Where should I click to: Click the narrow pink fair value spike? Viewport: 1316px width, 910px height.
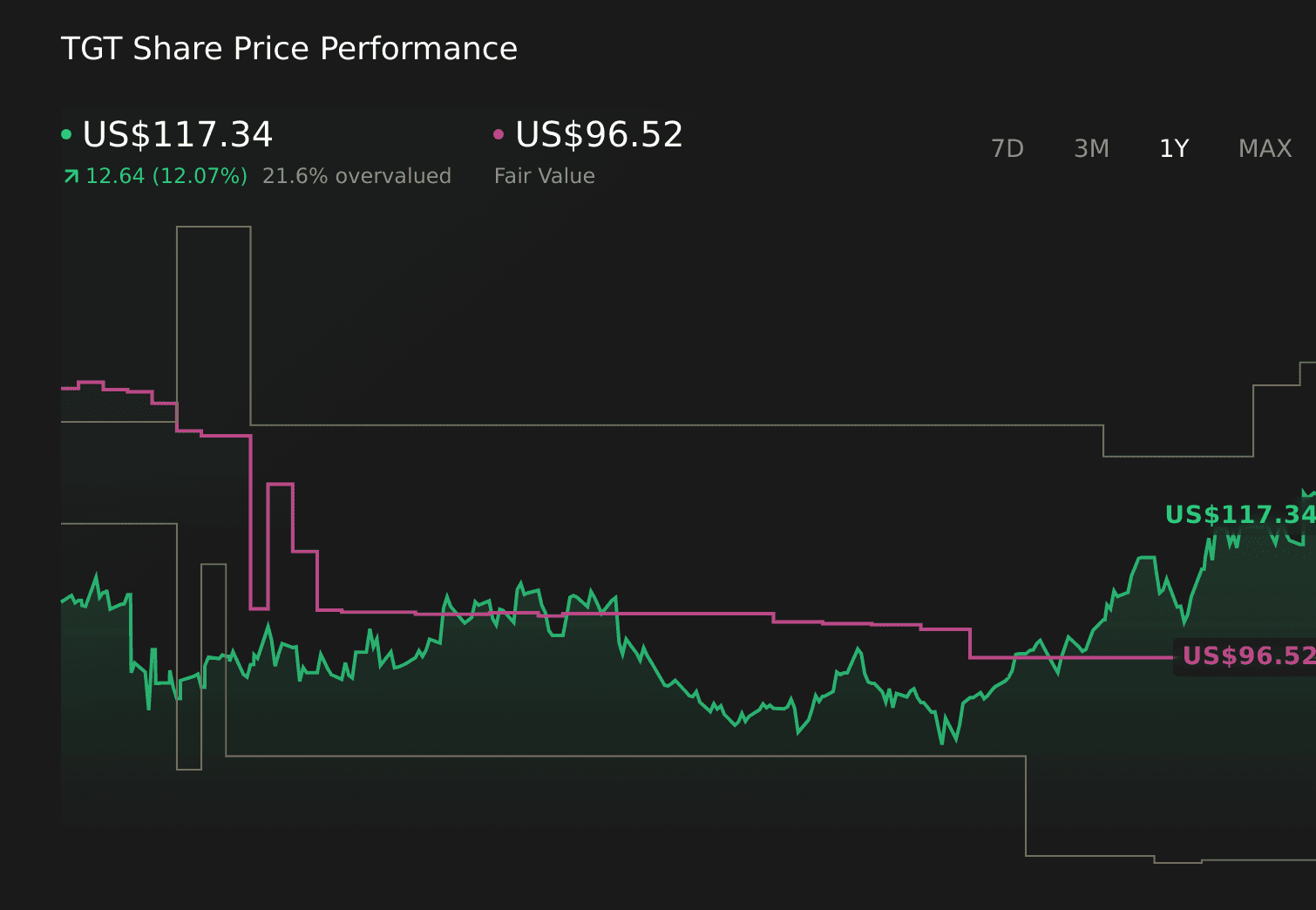click(x=280, y=484)
